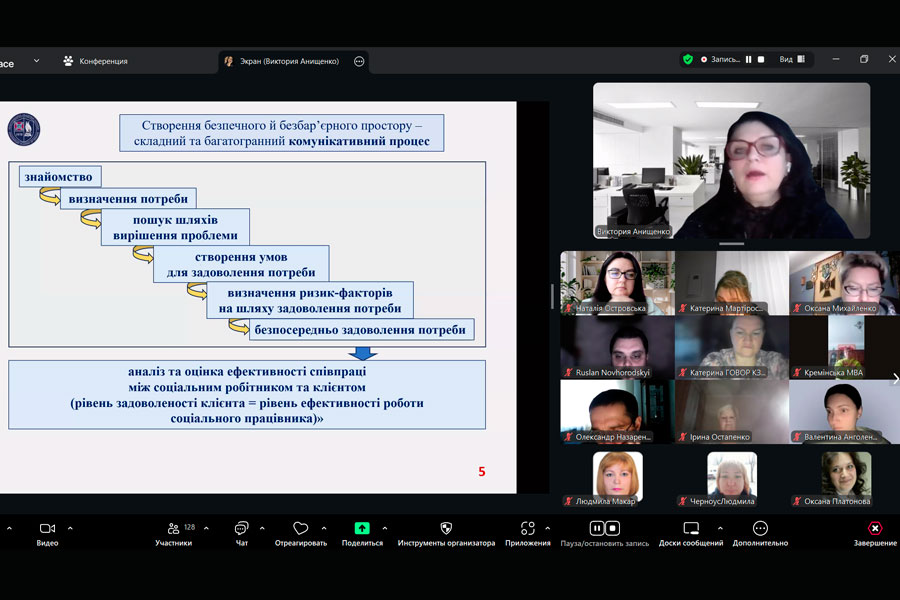This screenshot has height=600, width=900.
Task: Expand share options caret
Action: click(385, 528)
